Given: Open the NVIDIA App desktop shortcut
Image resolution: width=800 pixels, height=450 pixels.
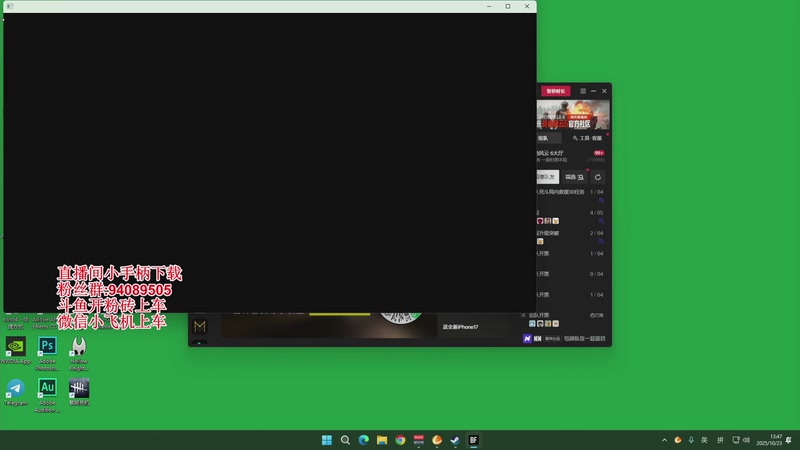Looking at the screenshot, I should tap(15, 350).
